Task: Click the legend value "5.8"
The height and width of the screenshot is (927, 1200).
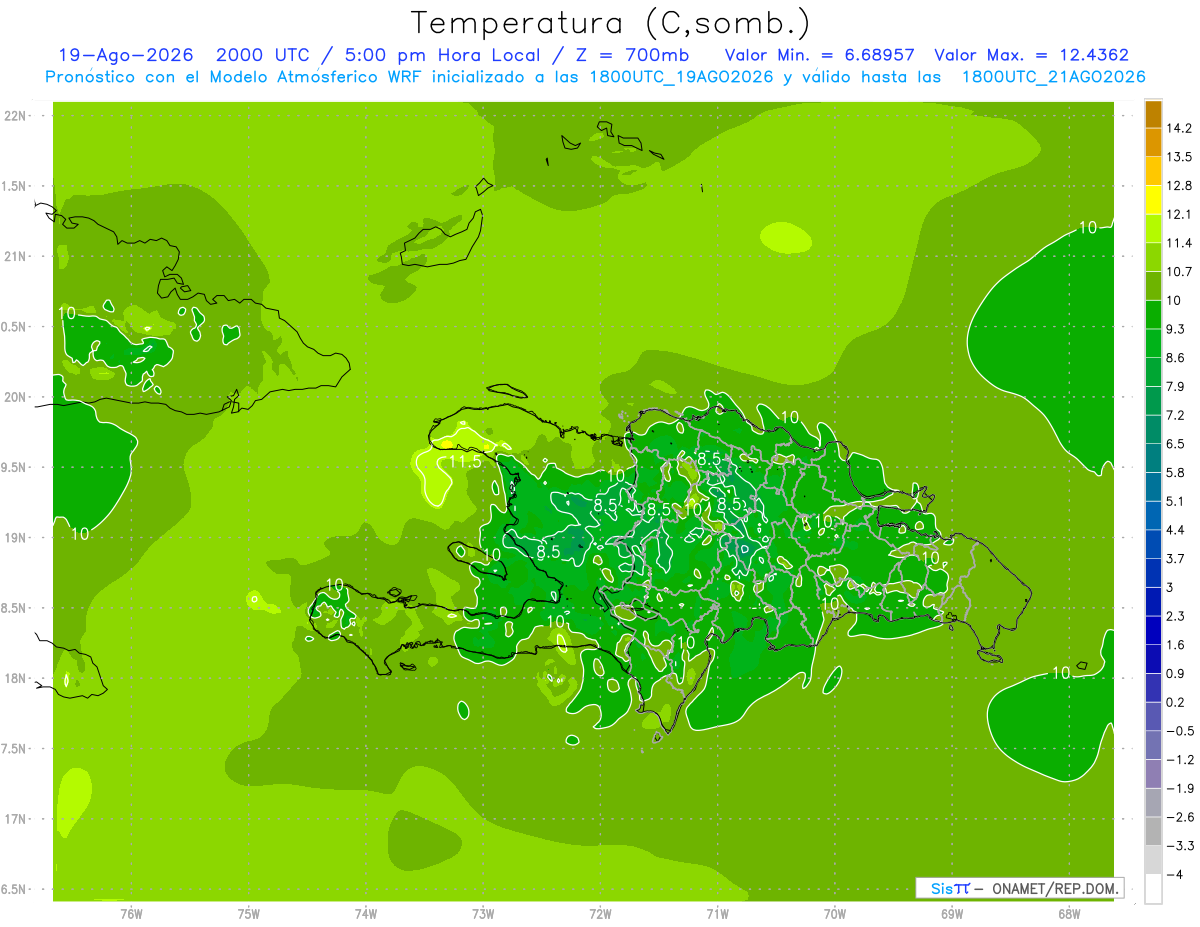Action: click(1176, 472)
